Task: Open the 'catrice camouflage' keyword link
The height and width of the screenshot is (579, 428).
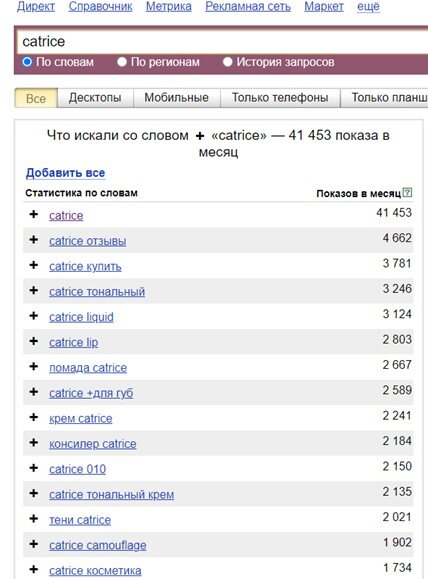Action: coord(97,545)
